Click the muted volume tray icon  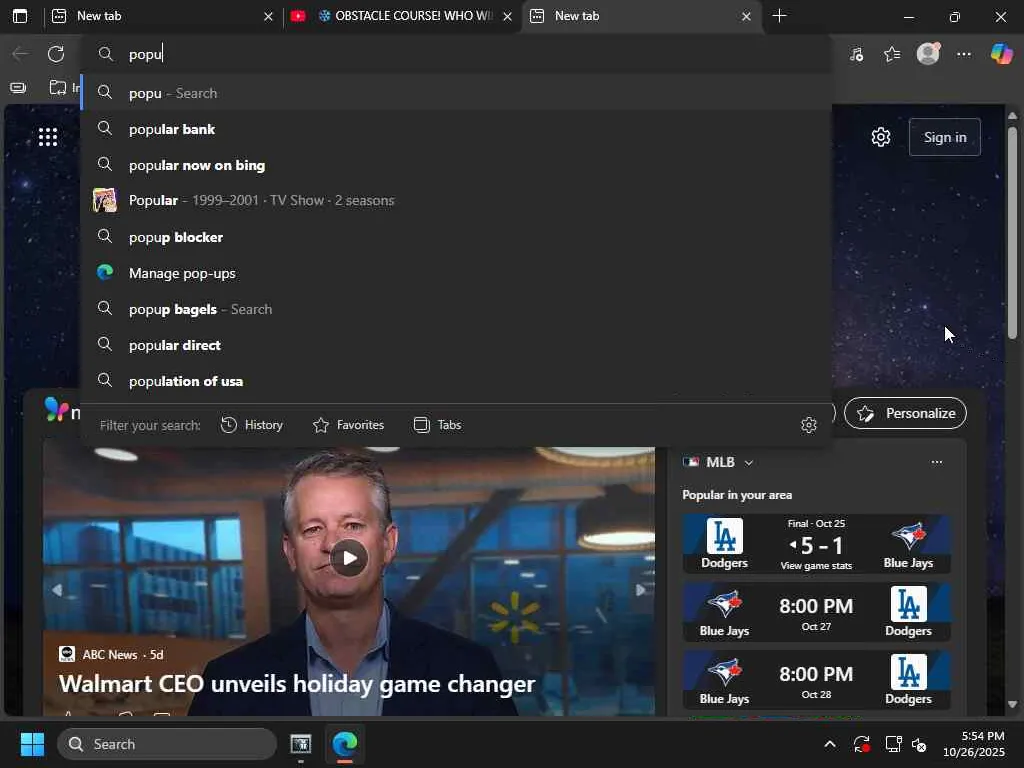point(919,744)
